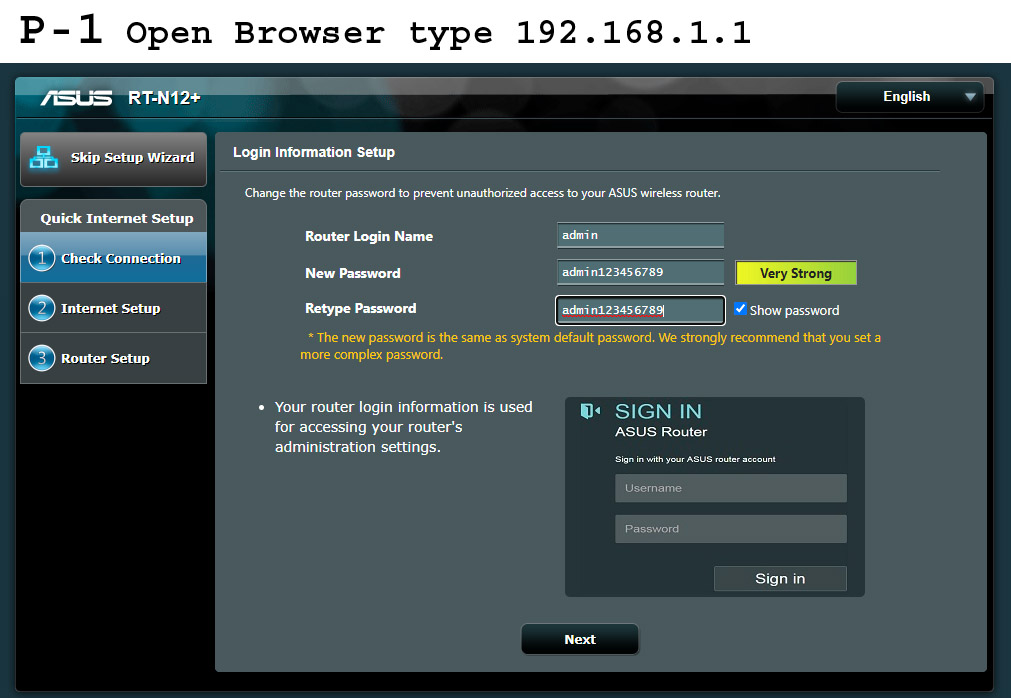Click the Very Strong password strength indicator

(796, 273)
